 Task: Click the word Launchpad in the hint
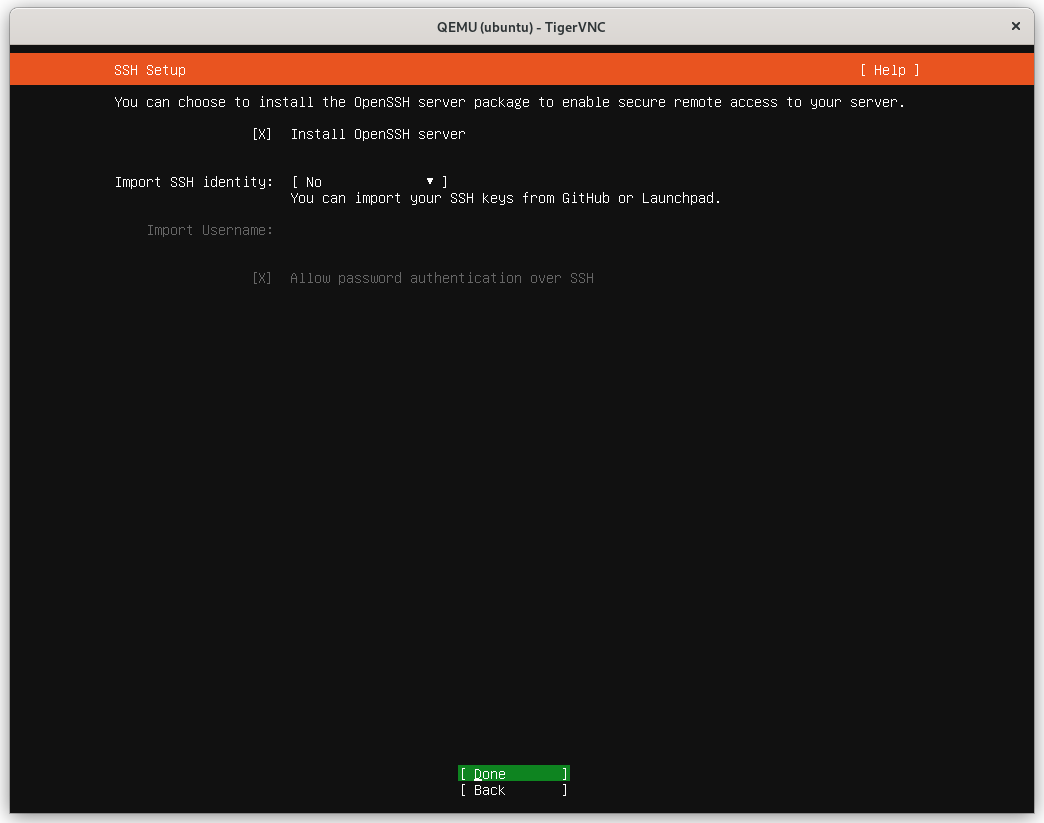681,198
